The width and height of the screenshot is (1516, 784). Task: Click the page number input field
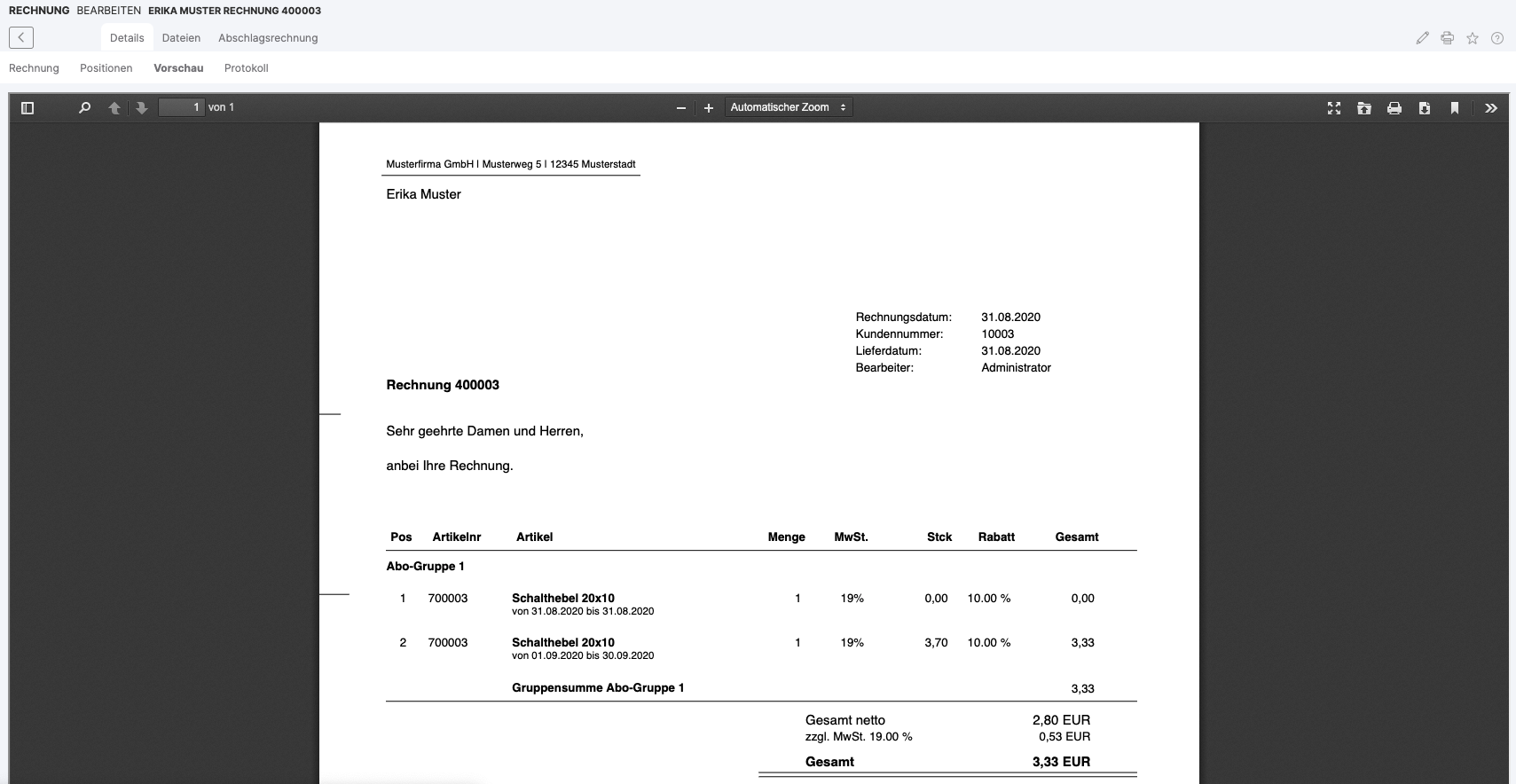(182, 107)
